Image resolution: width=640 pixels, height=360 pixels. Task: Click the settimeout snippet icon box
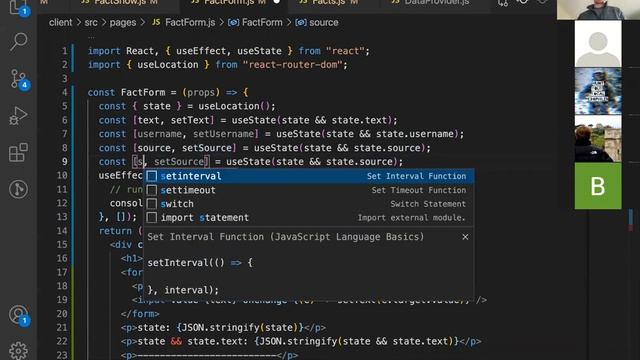pyautogui.click(x=151, y=190)
